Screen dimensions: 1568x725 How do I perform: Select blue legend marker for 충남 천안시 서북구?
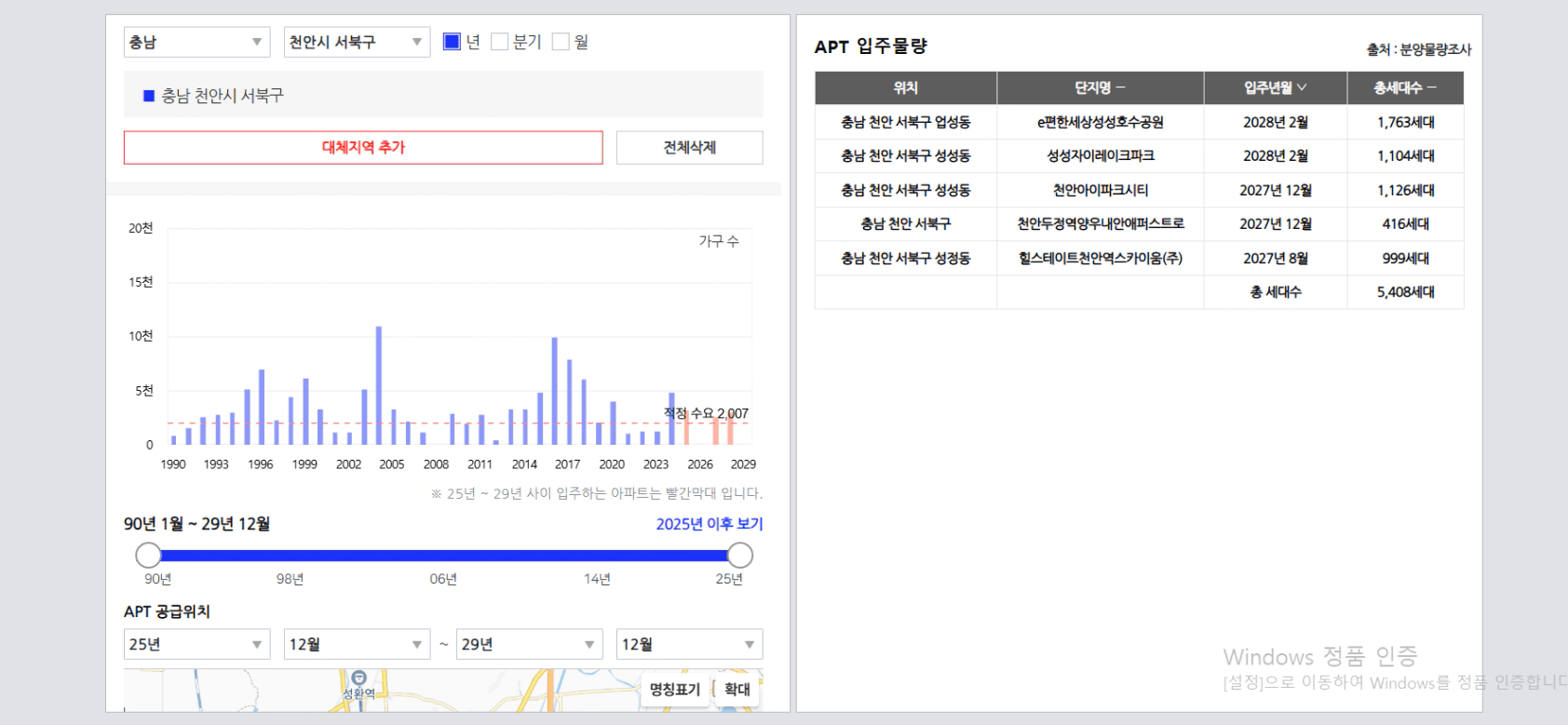coord(148,95)
